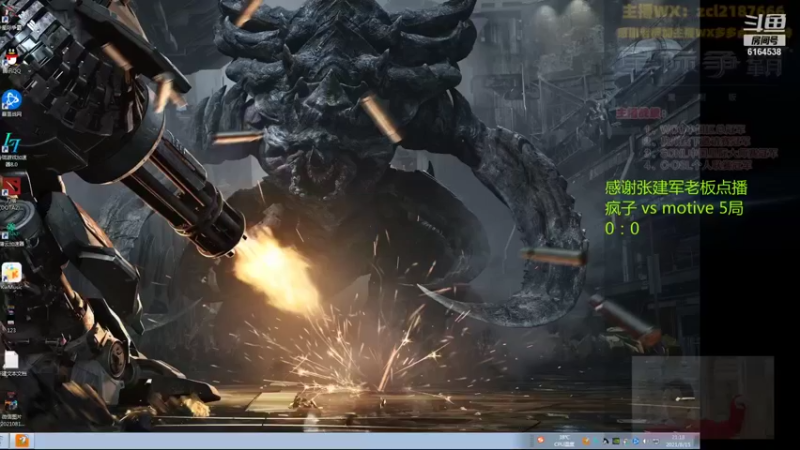Open the Sogou input method tray icon
This screenshot has height=450, width=800.
540,440
